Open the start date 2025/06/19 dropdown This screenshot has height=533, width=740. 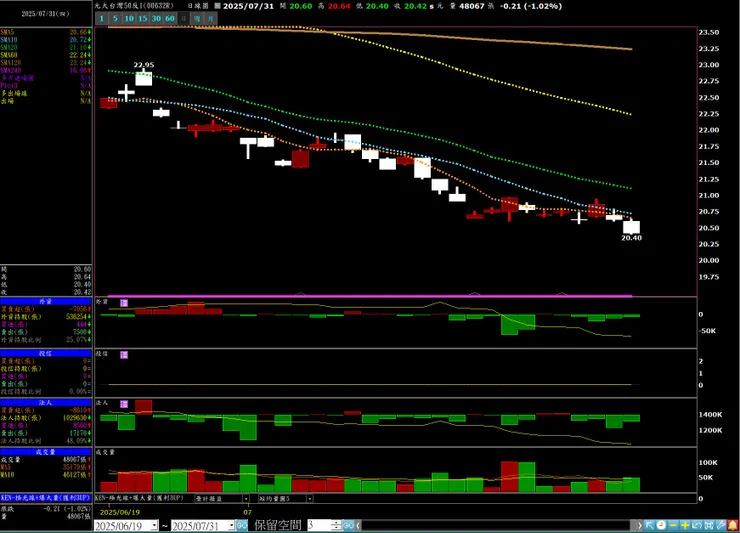tap(155, 525)
